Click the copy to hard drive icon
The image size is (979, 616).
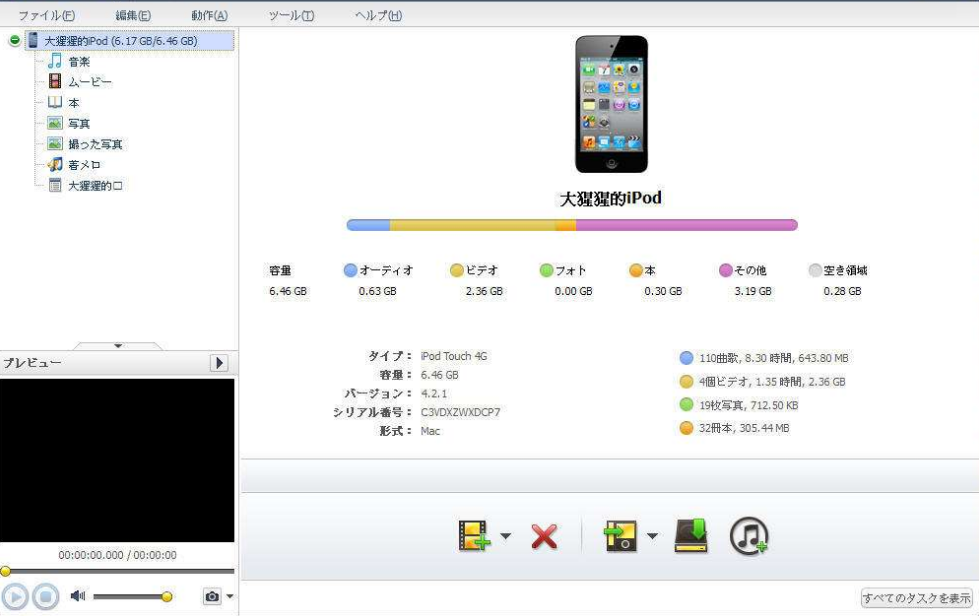[x=691, y=535]
